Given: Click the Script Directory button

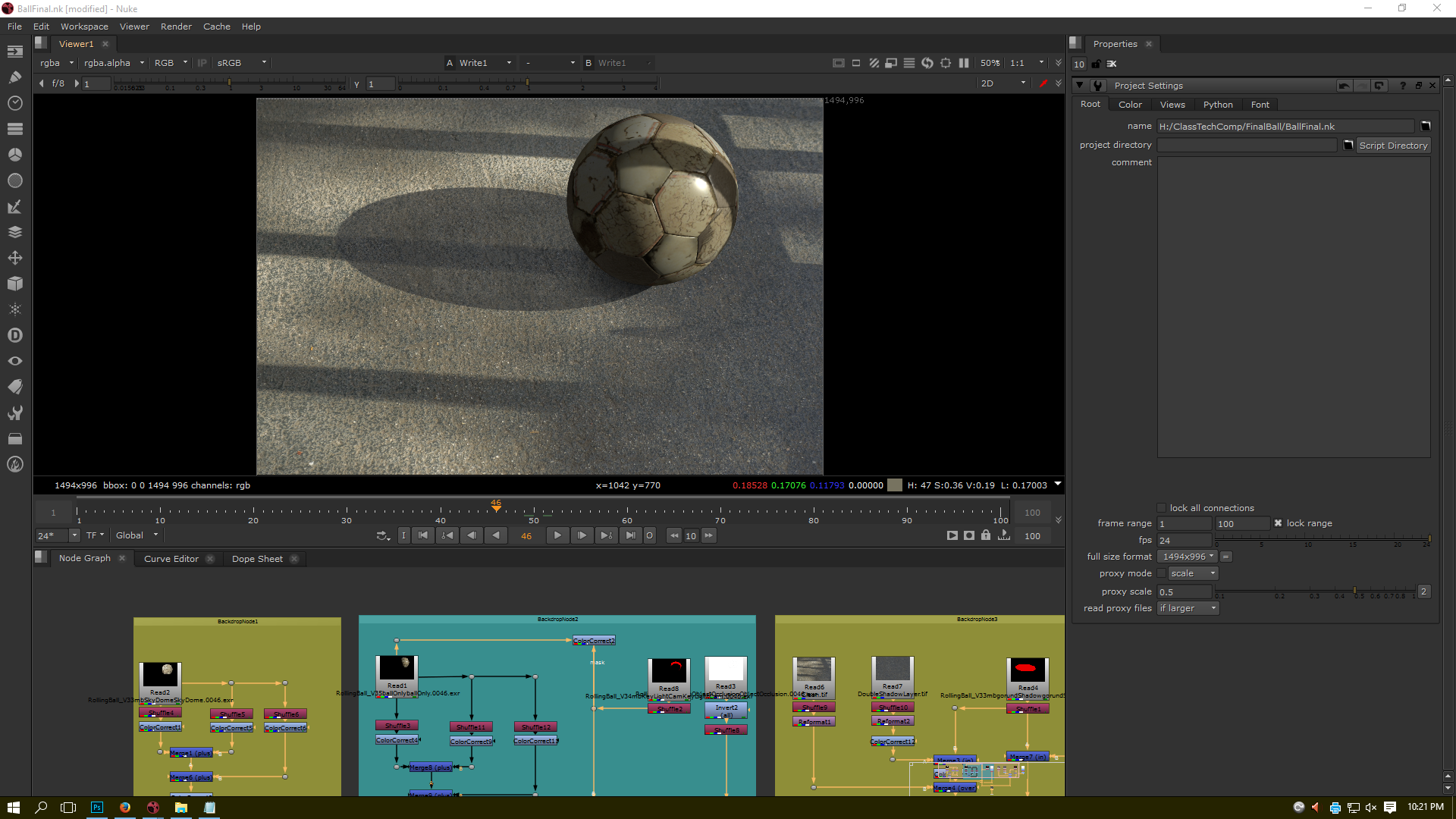Looking at the screenshot, I should pos(1392,146).
